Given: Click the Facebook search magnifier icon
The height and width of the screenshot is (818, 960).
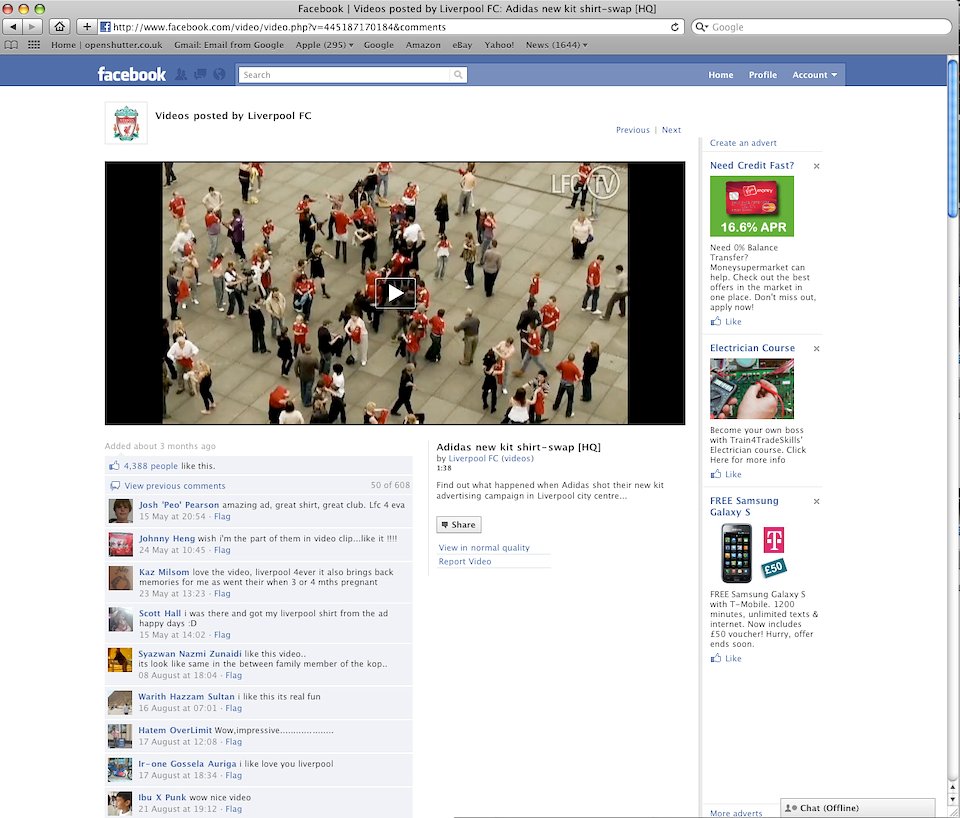Looking at the screenshot, I should point(458,75).
